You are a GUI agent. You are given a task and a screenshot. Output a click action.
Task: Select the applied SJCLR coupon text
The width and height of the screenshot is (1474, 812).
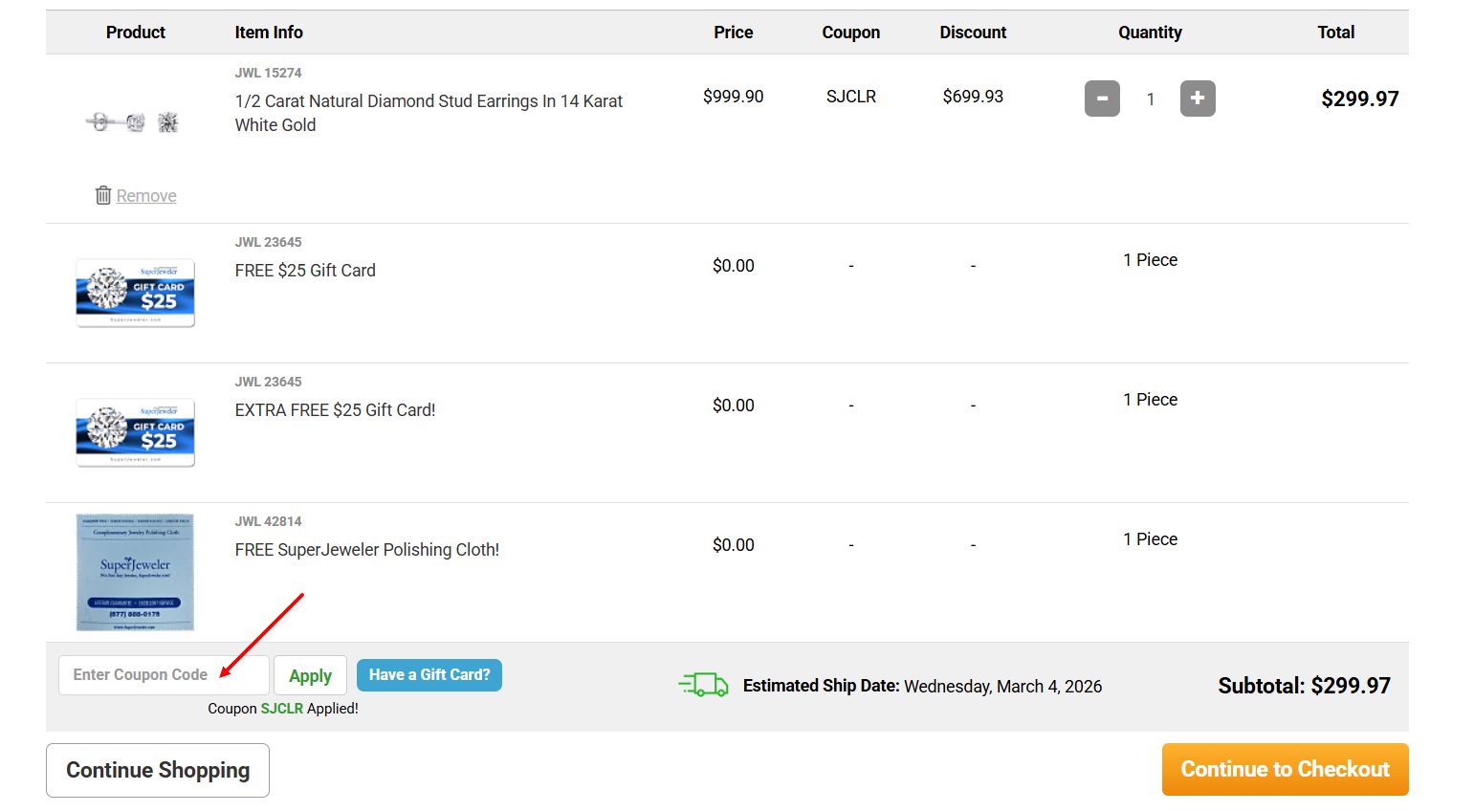pyautogui.click(x=282, y=708)
